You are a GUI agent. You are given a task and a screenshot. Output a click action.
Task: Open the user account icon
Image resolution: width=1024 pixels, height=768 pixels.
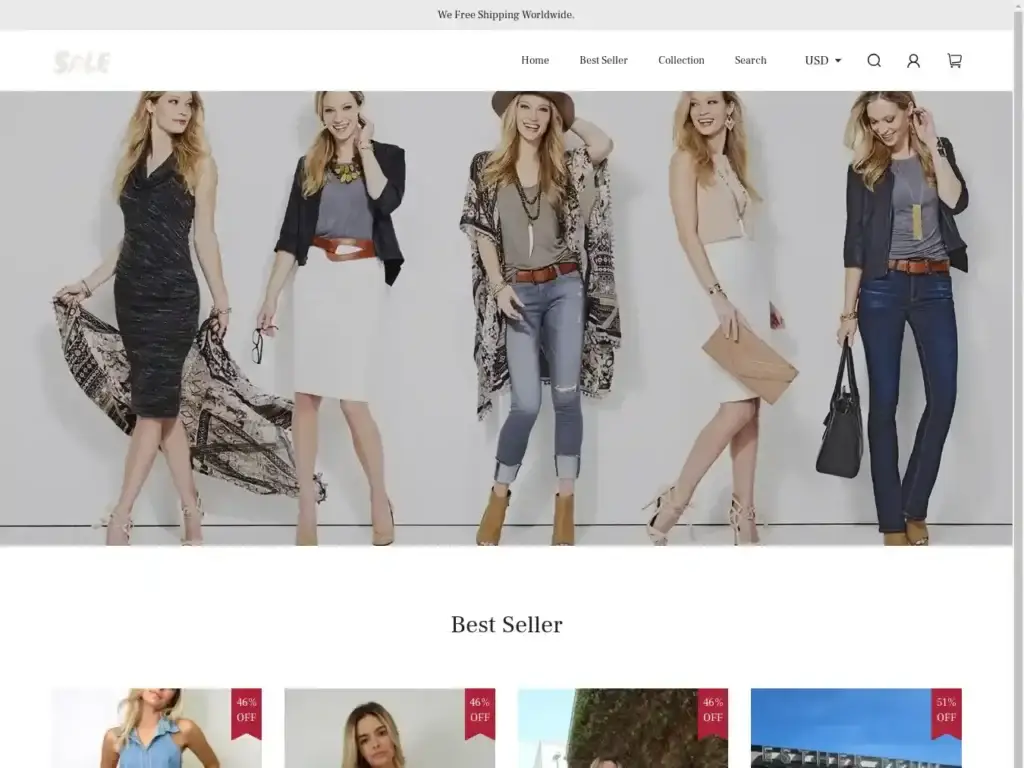pos(913,61)
